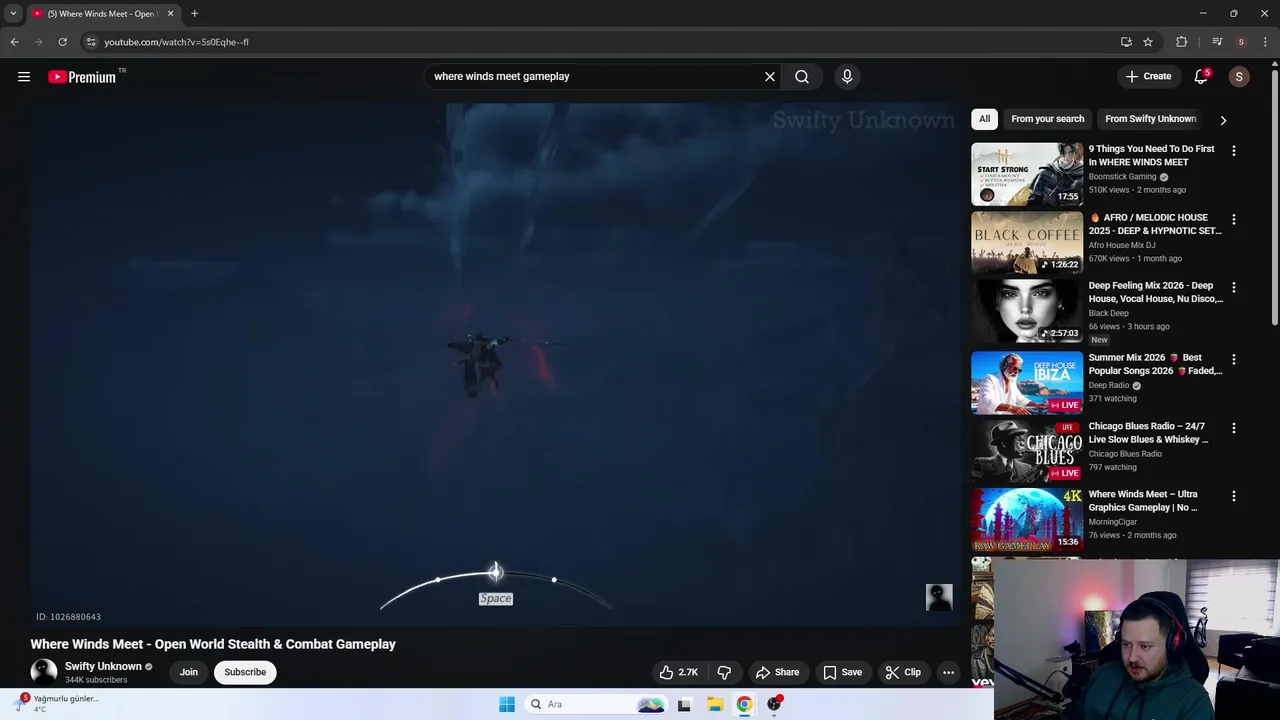The image size is (1280, 720).
Task: Open Chrome media controls icon
Action: tap(1217, 42)
